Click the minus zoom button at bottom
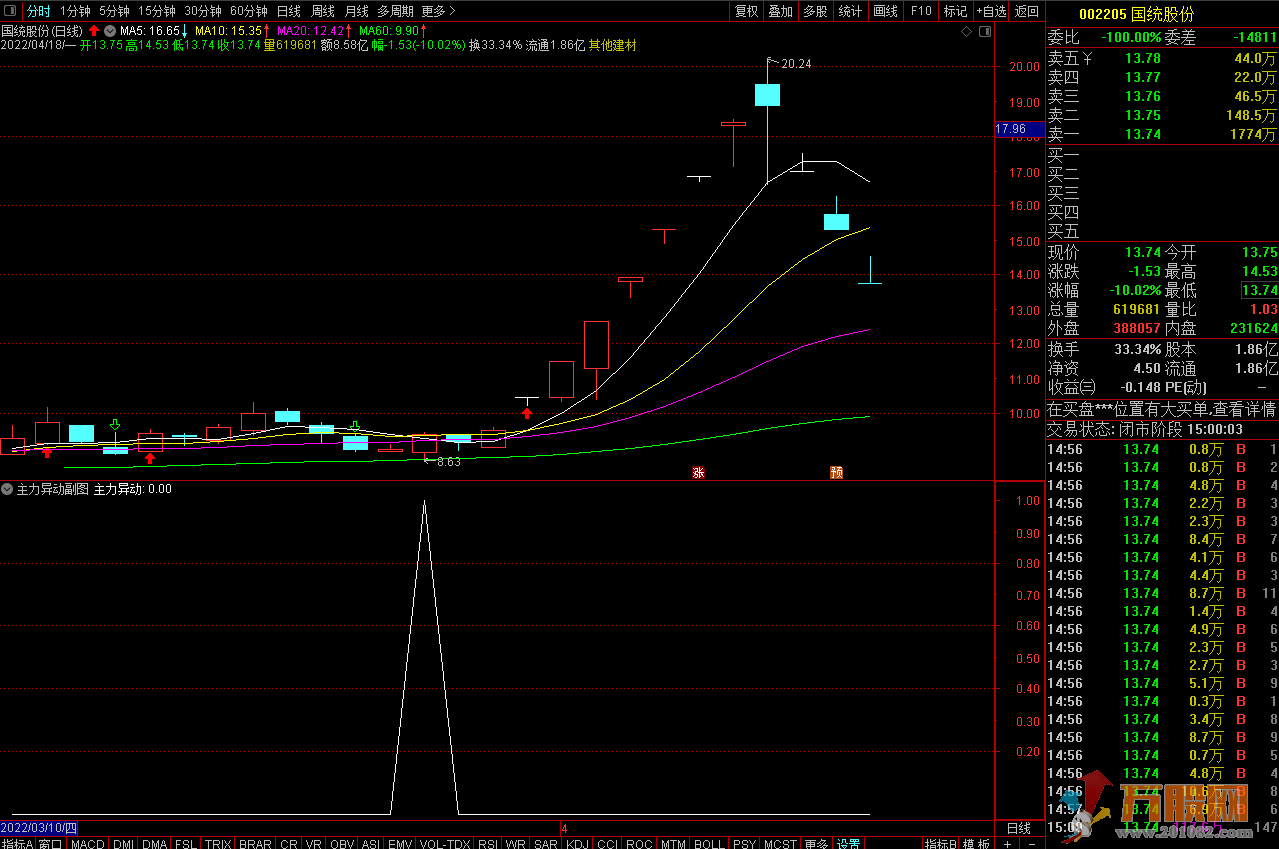1279x849 pixels. click(1031, 843)
